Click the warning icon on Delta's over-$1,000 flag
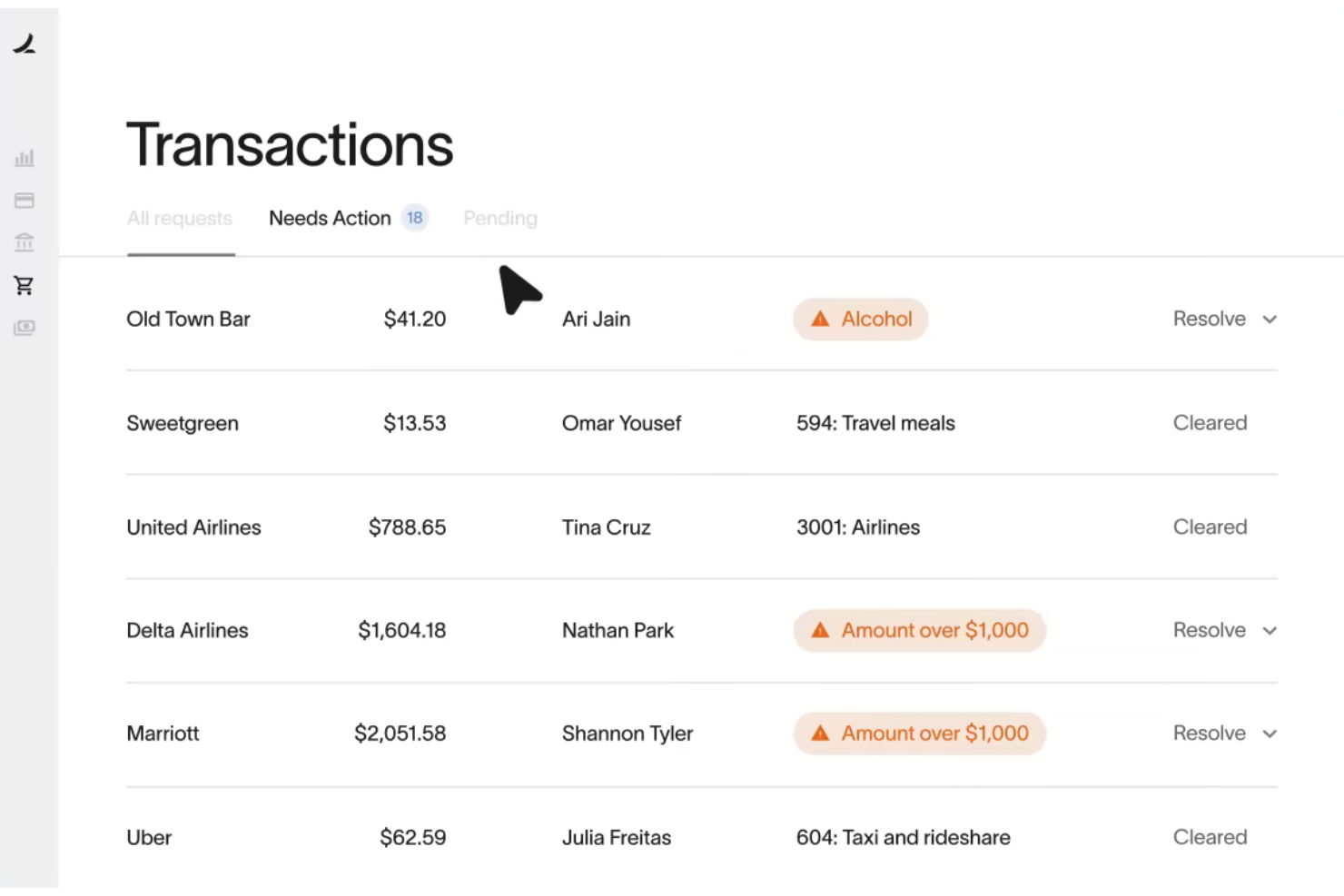Image resolution: width=1344 pixels, height=896 pixels. click(820, 630)
